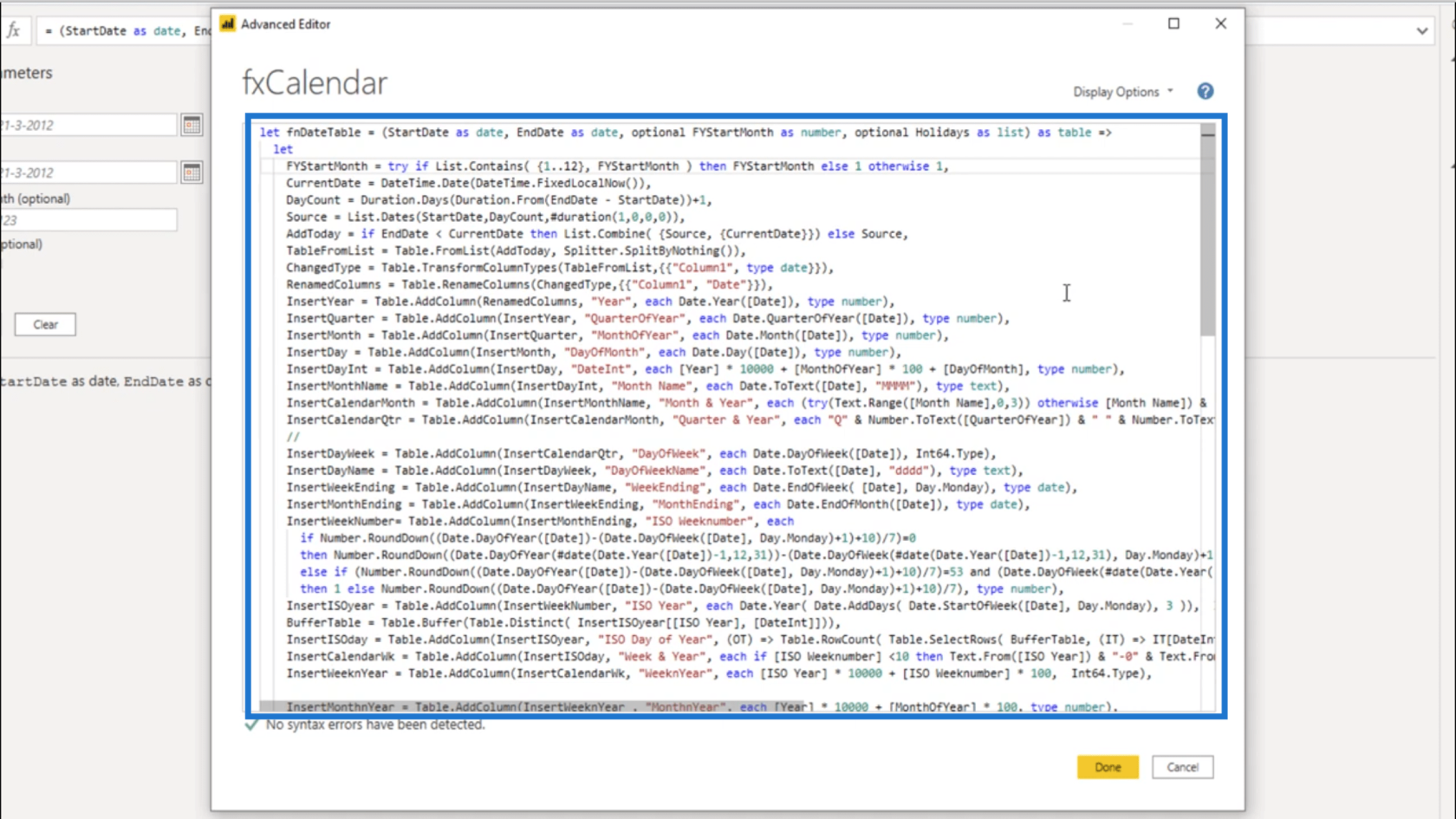Click the 'InsertCalendarQtr' code line
Image resolution: width=1456 pixels, height=819 pixels.
pos(750,419)
